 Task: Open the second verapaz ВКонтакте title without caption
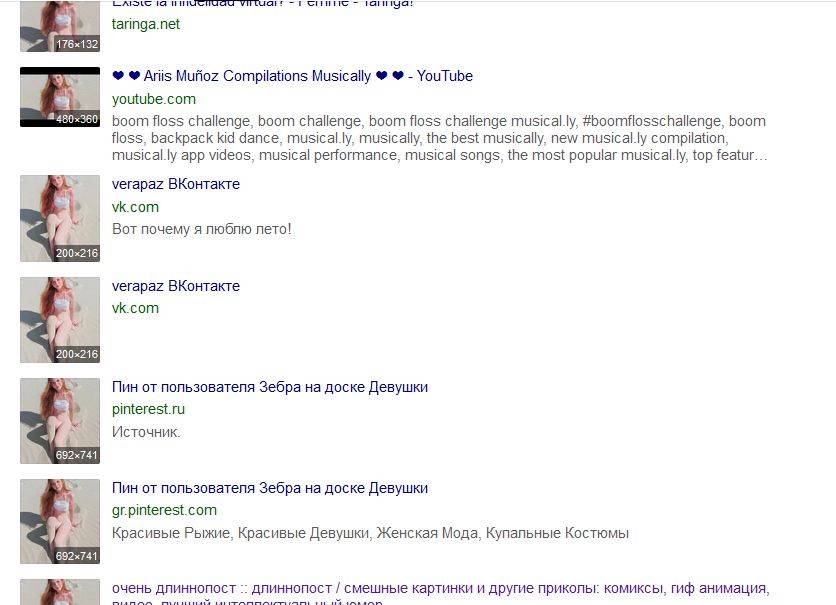click(x=176, y=286)
